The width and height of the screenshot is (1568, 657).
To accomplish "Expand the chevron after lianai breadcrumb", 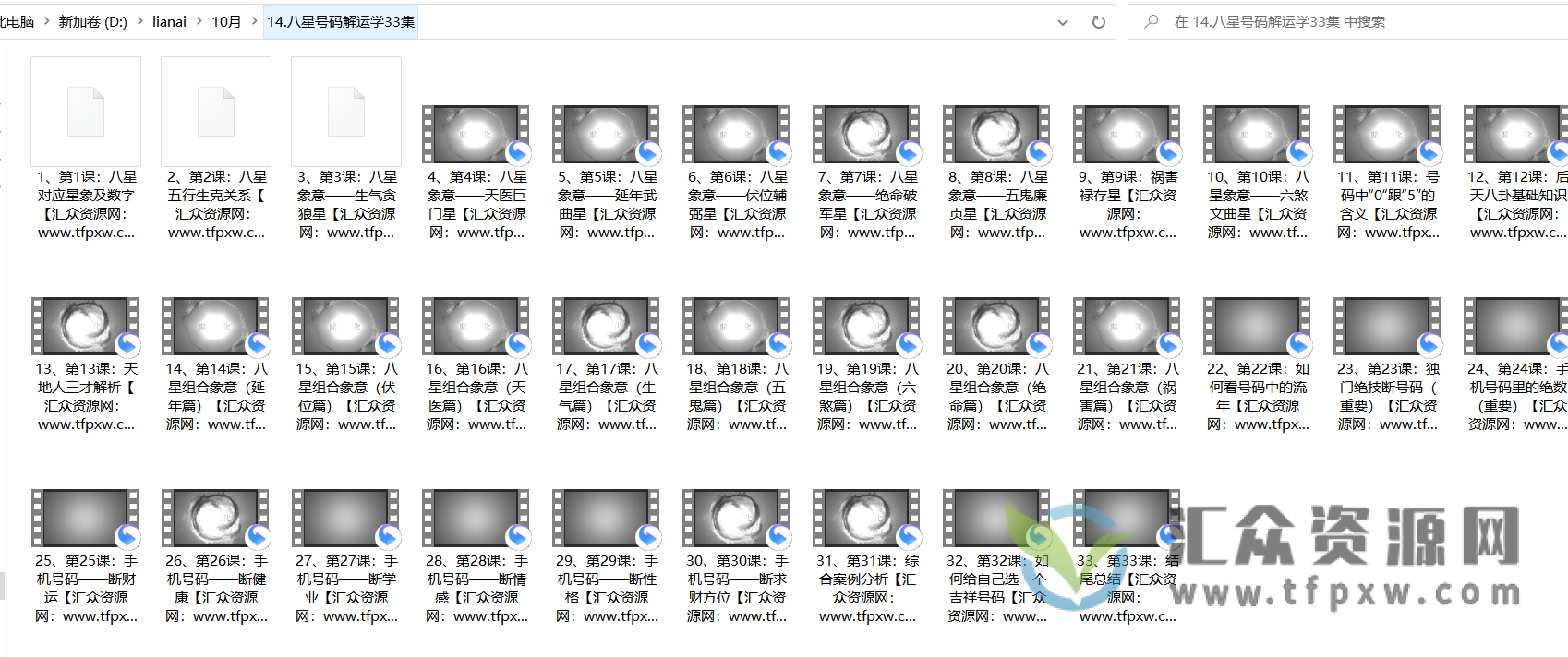I will point(199,22).
